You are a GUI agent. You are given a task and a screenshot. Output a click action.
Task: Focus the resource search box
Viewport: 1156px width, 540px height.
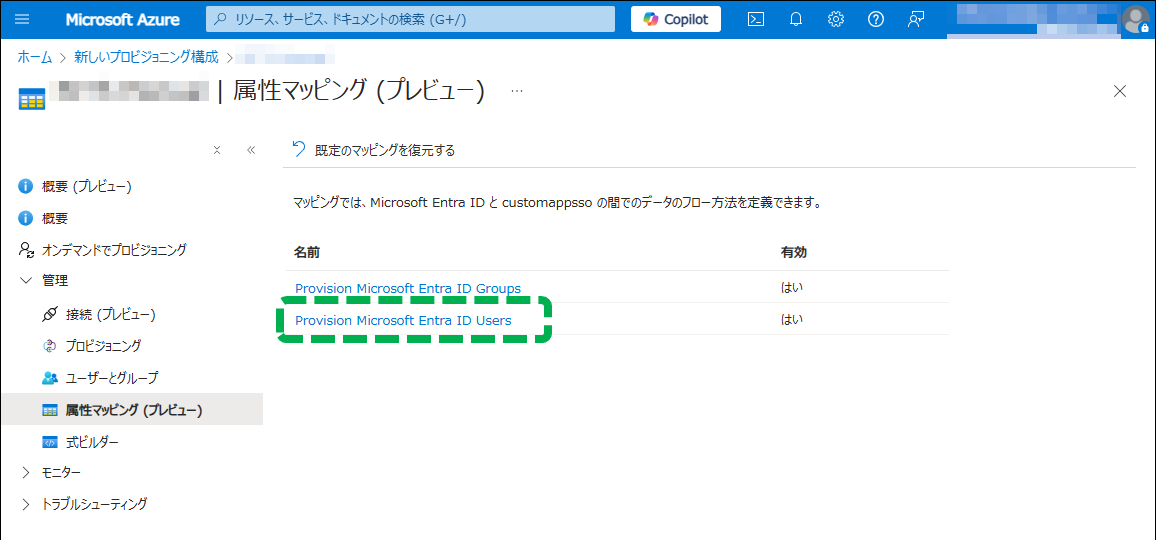tap(410, 19)
